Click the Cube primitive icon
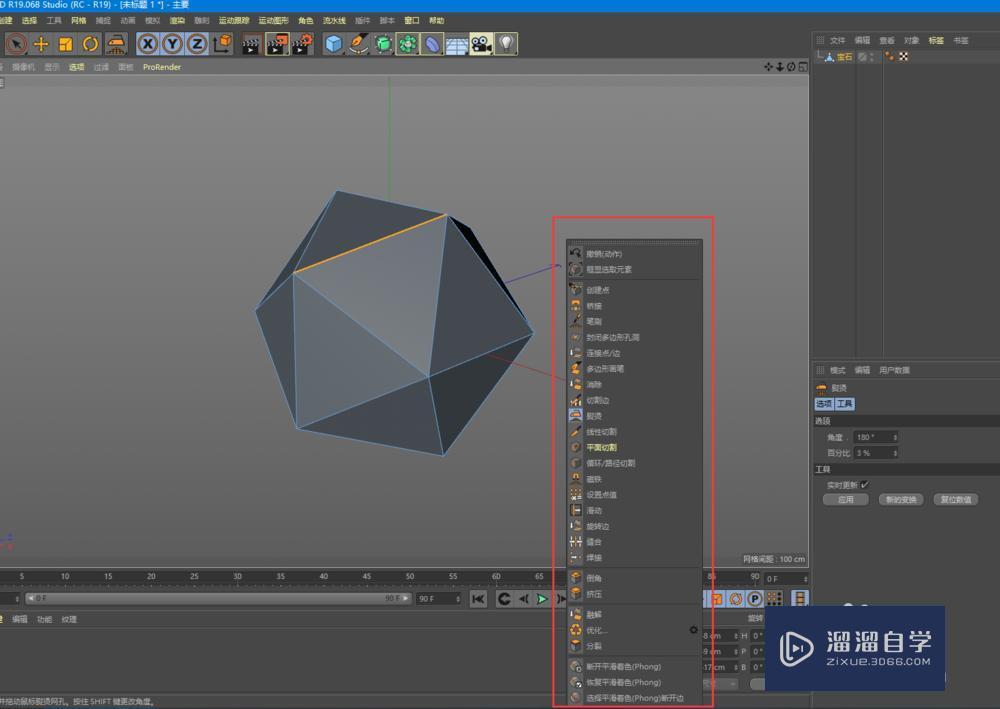This screenshot has height=709, width=1000. (332, 44)
